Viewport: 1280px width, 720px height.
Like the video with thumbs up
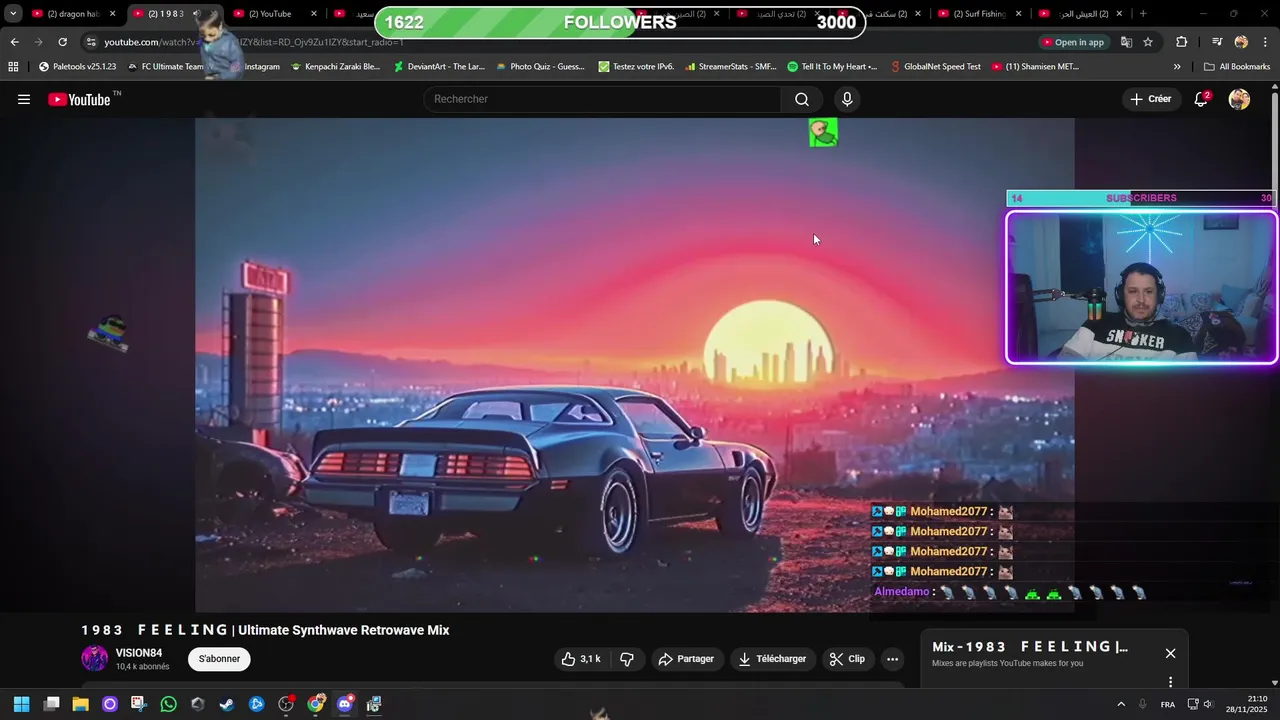click(581, 659)
